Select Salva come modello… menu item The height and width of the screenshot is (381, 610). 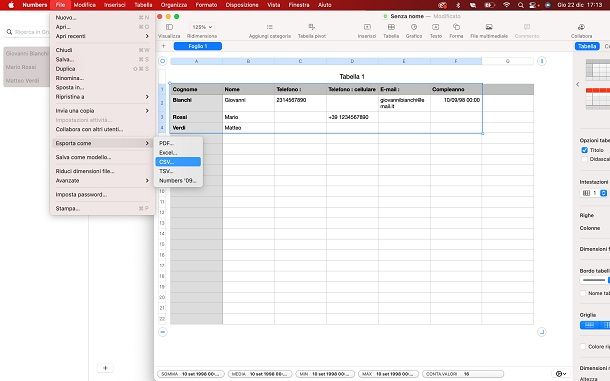(102, 157)
